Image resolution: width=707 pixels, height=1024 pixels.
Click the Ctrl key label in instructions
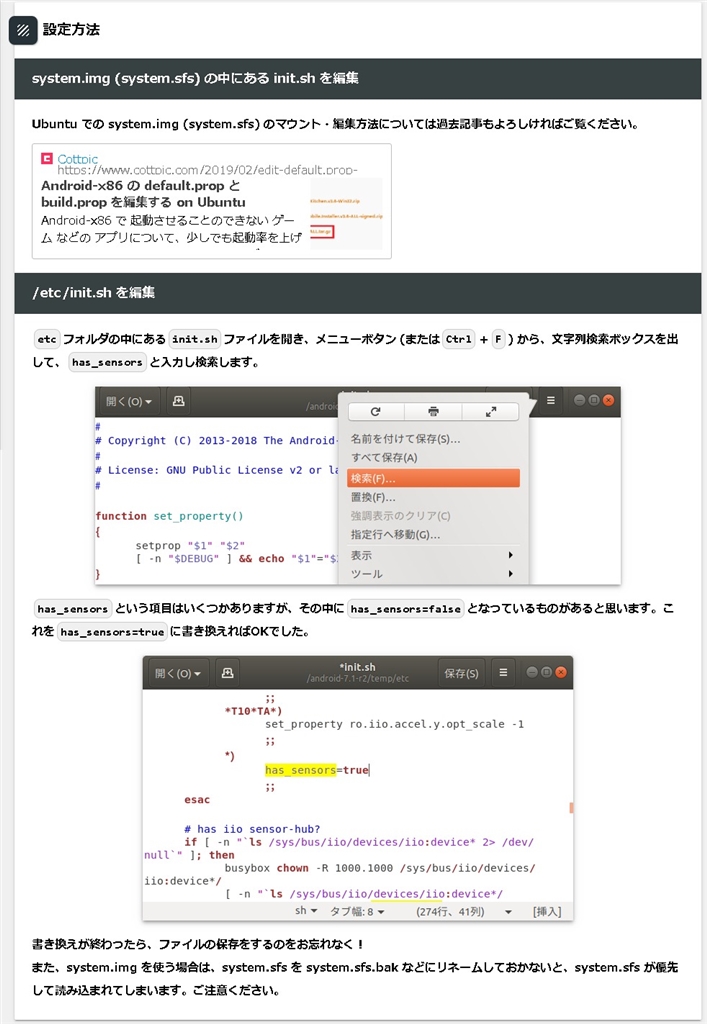[x=458, y=340]
